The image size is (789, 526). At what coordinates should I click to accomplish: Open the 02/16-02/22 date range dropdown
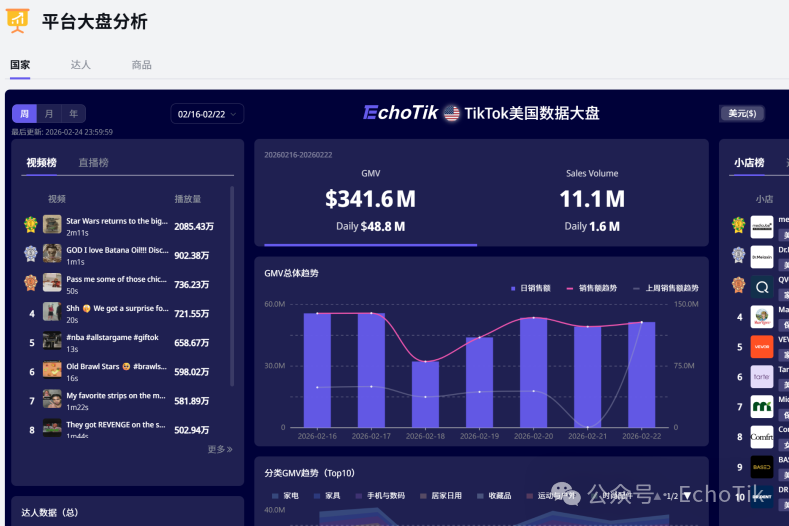coord(207,114)
